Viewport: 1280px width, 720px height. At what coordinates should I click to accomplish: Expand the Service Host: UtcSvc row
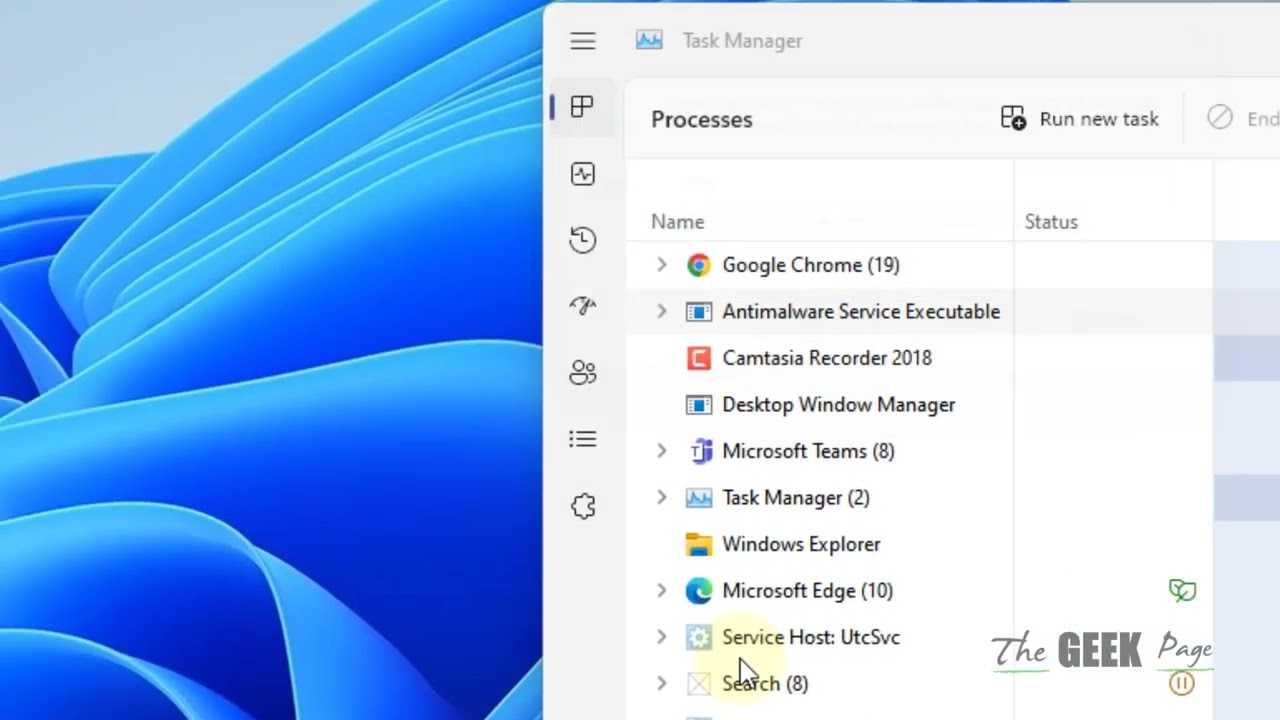pos(661,637)
